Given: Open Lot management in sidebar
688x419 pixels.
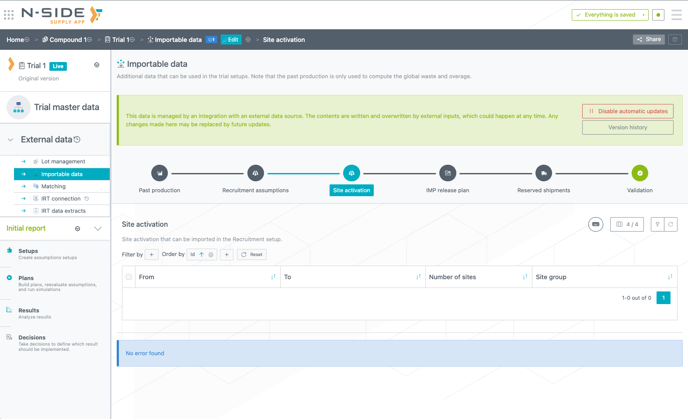Looking at the screenshot, I should click(62, 161).
